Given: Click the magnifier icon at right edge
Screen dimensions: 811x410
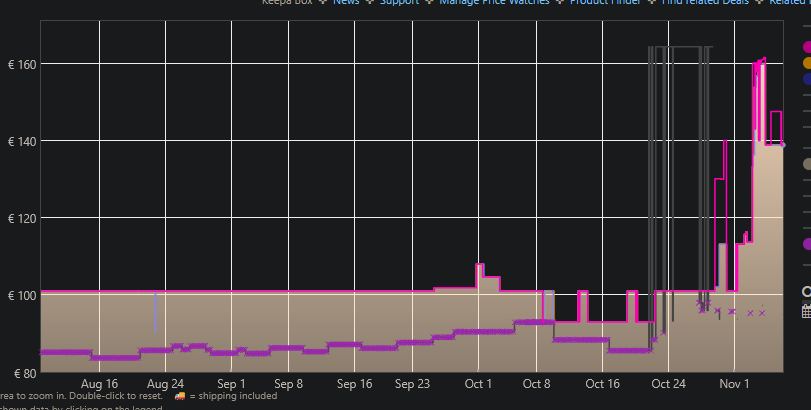Looking at the screenshot, I should click(x=806, y=292).
